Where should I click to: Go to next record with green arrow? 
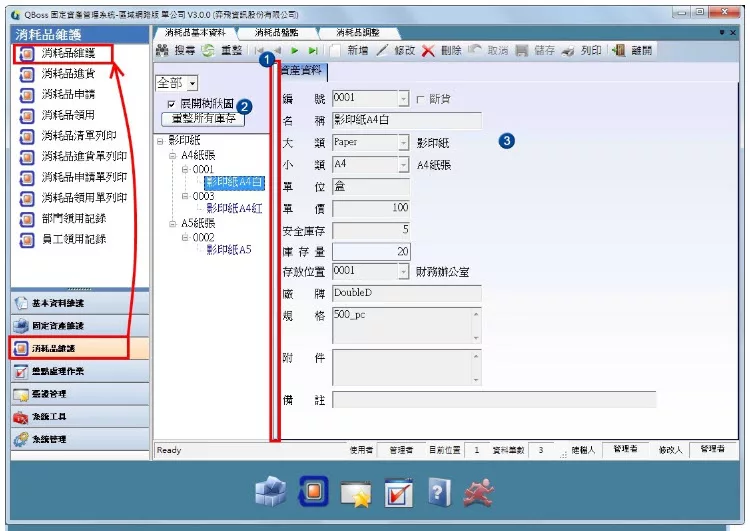[x=295, y=50]
